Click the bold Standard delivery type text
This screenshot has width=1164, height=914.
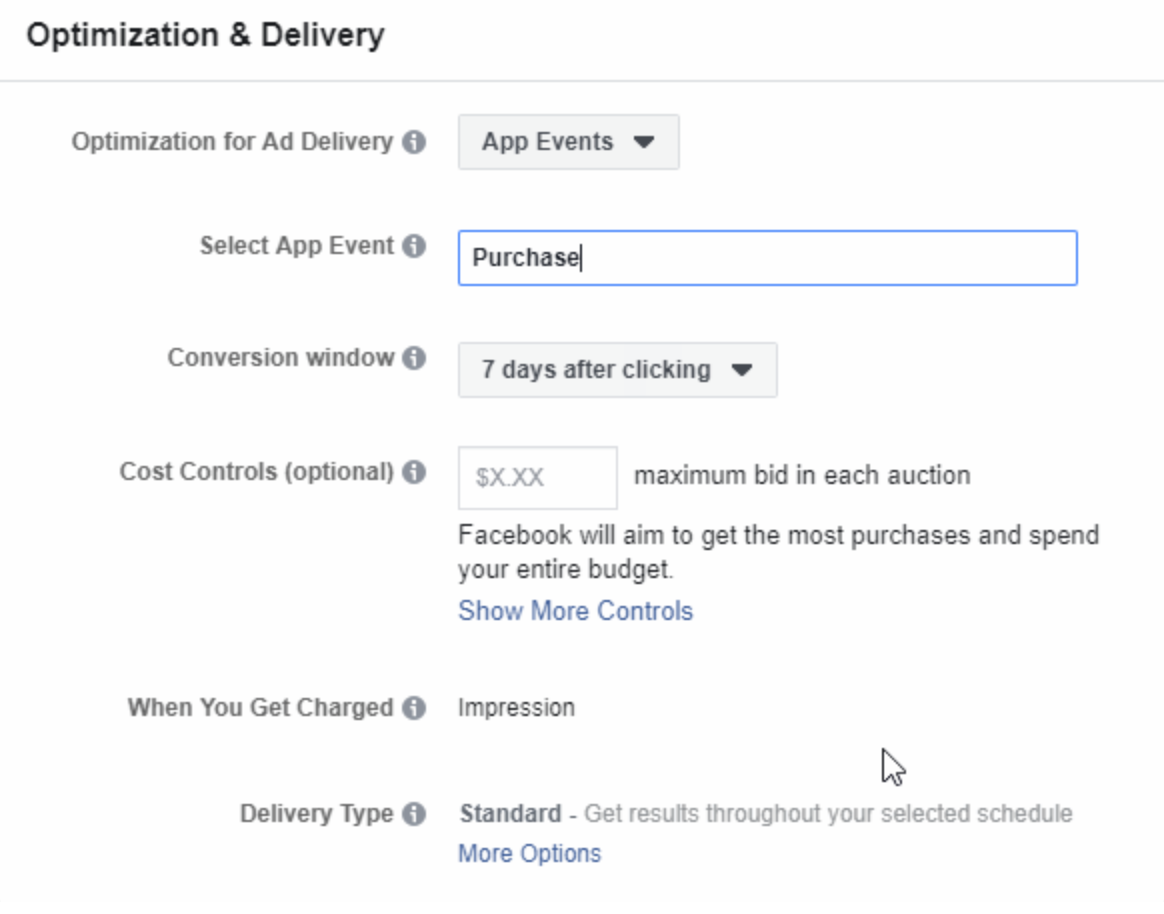tap(510, 814)
